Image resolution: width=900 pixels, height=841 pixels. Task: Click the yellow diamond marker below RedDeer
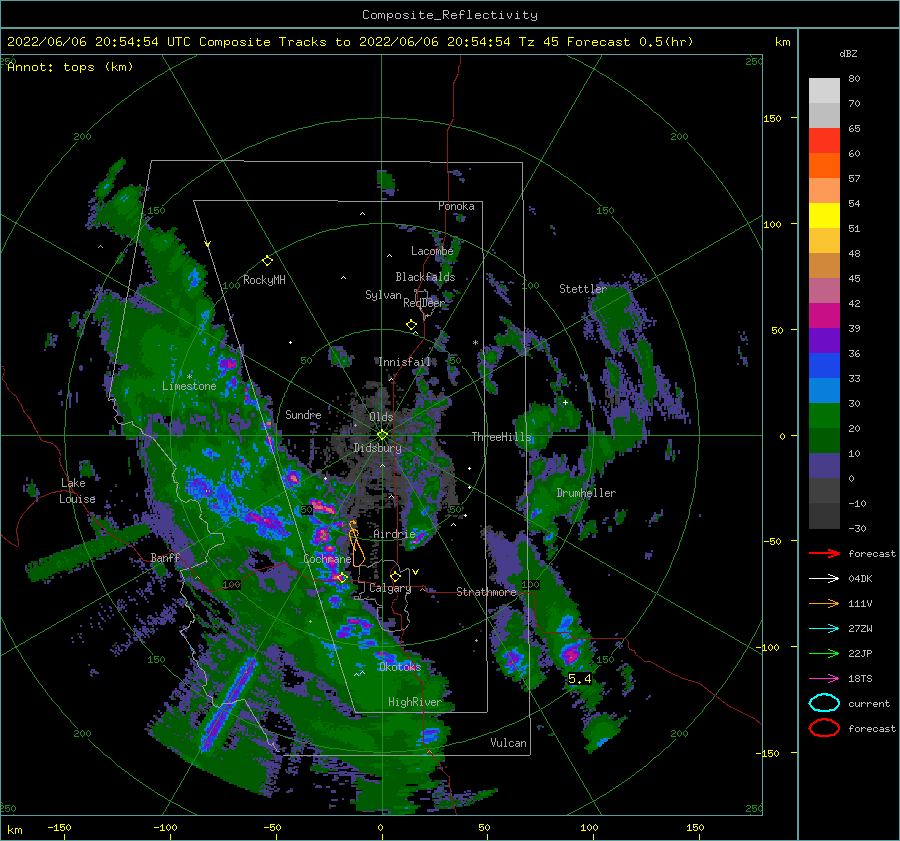coord(411,325)
